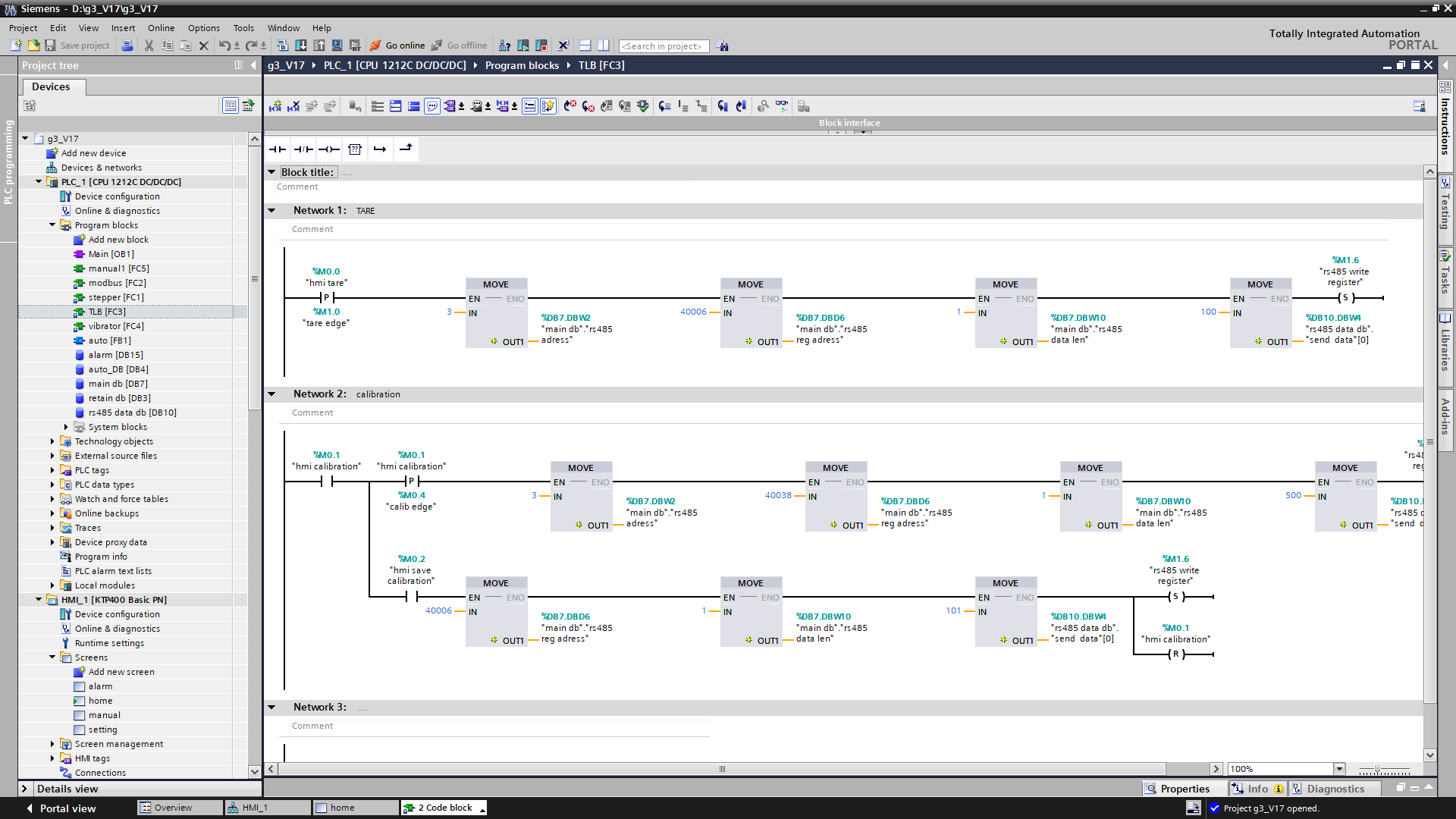Screen dimensions: 1456x819
Task: Click the monitoring on/off glasses icon
Action: coord(782,106)
